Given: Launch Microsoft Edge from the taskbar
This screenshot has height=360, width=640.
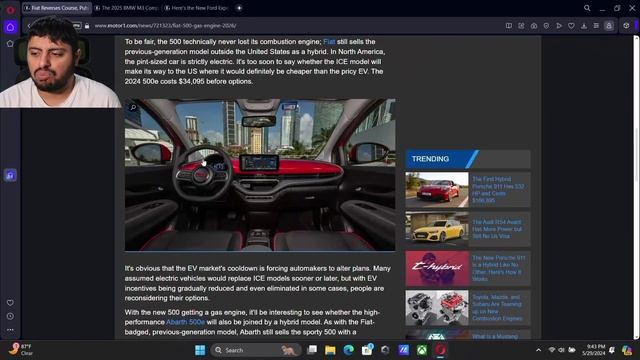Looking at the screenshot, I should point(349,350).
